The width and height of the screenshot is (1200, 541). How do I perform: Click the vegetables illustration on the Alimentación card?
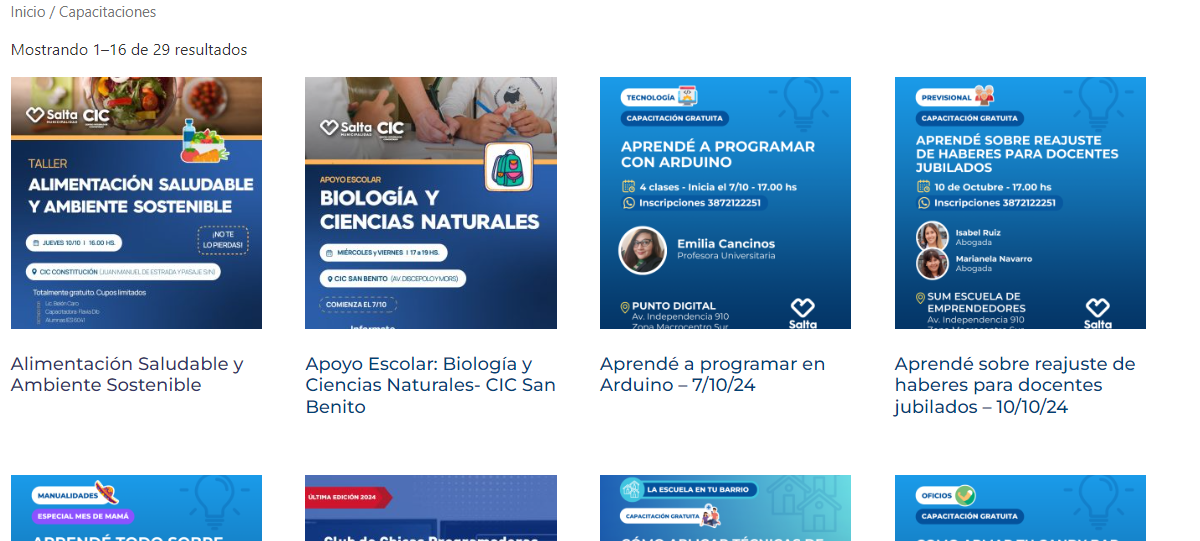(x=203, y=141)
